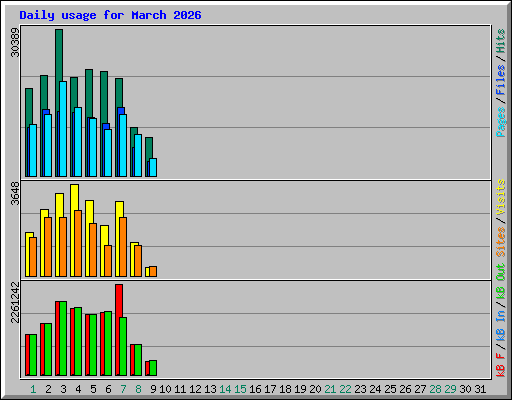The height and width of the screenshot is (400, 512).
Task: Click day 7 on the x-axis
Action: click(x=123, y=389)
